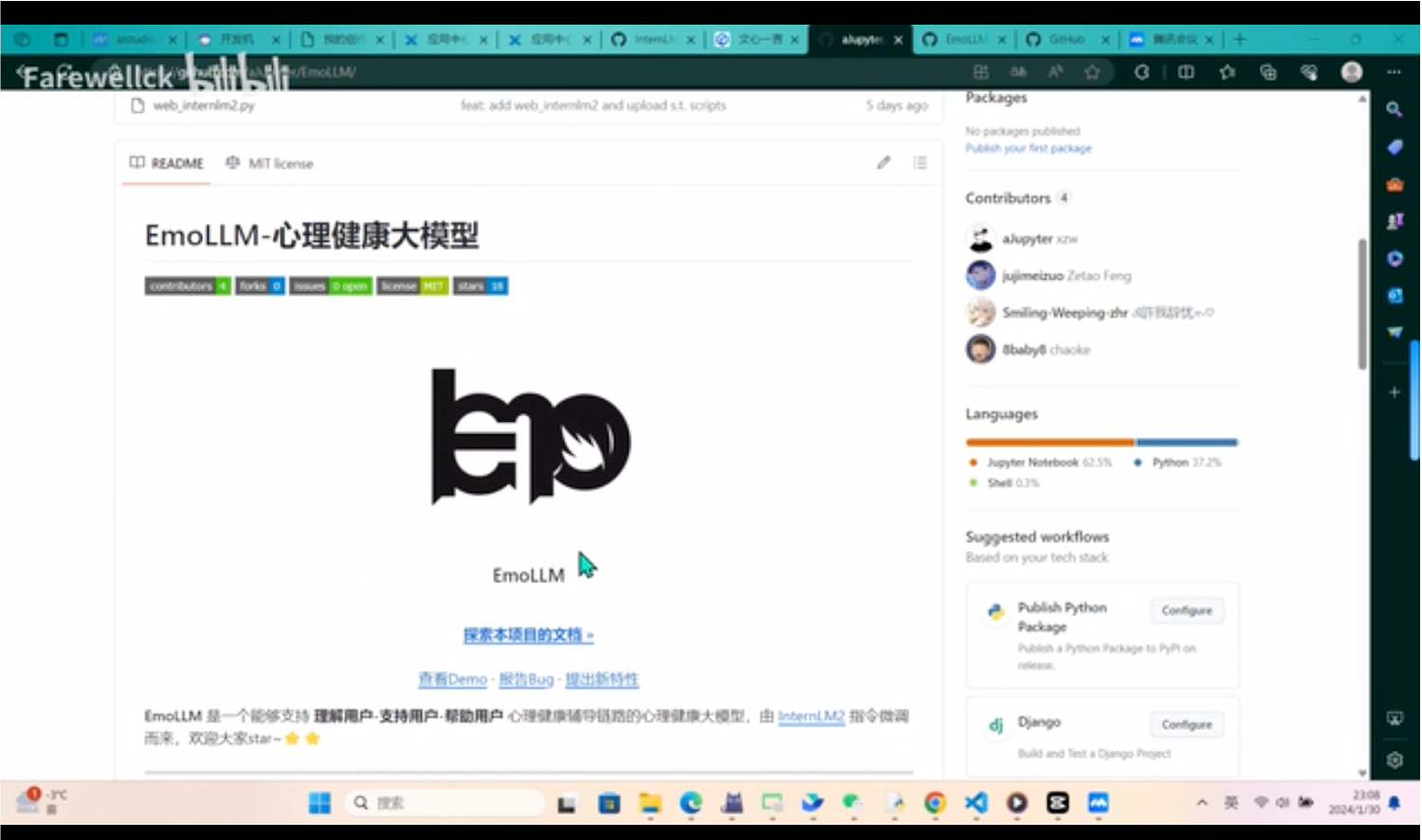The image size is (1422, 840).
Task: Click the forks badge
Action: (x=261, y=285)
